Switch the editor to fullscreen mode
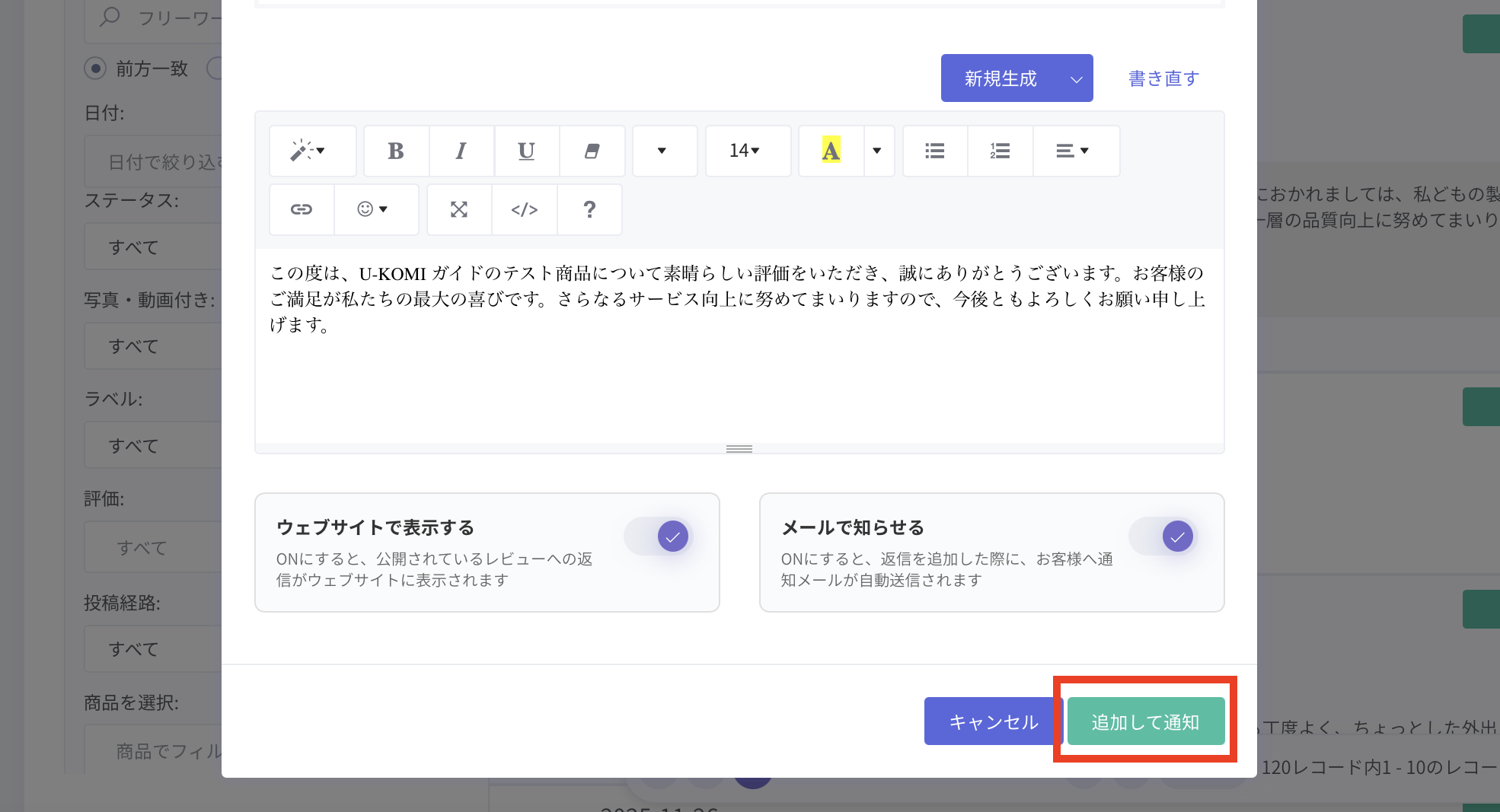1500x812 pixels. (x=459, y=209)
